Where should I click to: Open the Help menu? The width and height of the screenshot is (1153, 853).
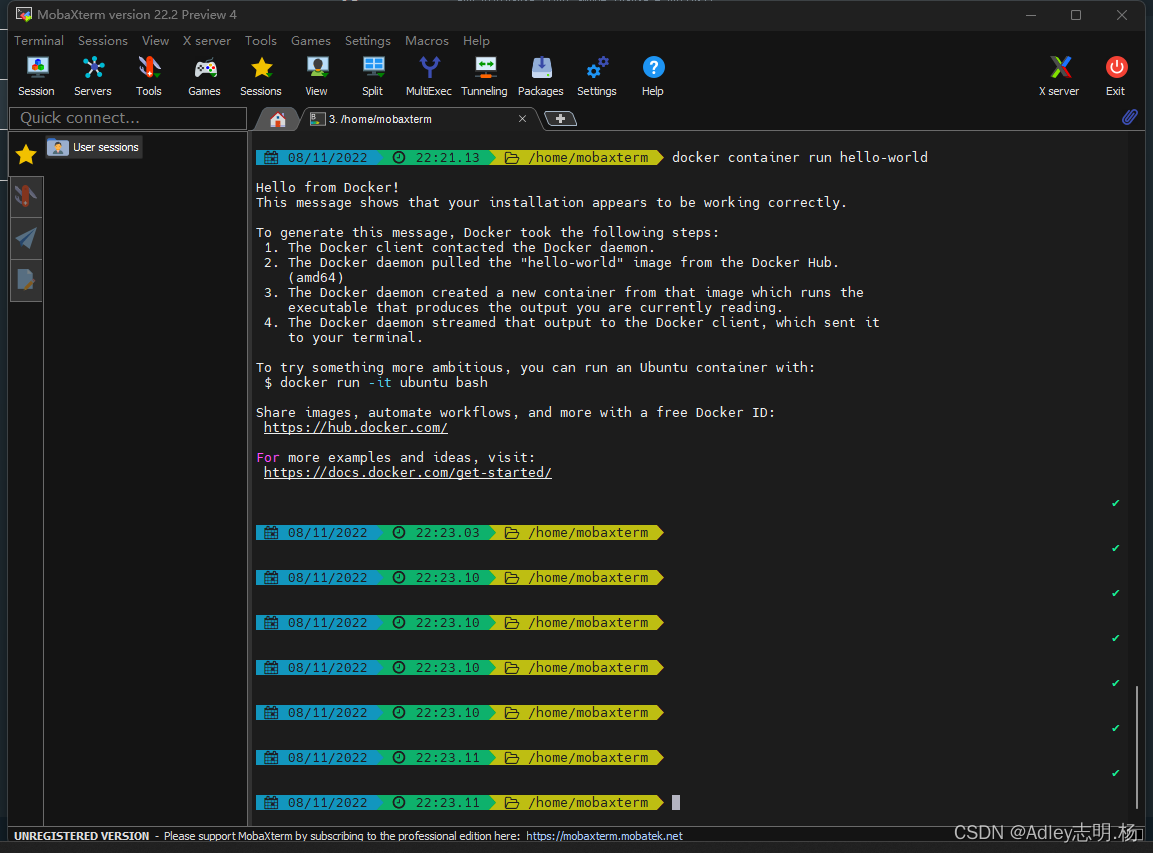(x=476, y=40)
